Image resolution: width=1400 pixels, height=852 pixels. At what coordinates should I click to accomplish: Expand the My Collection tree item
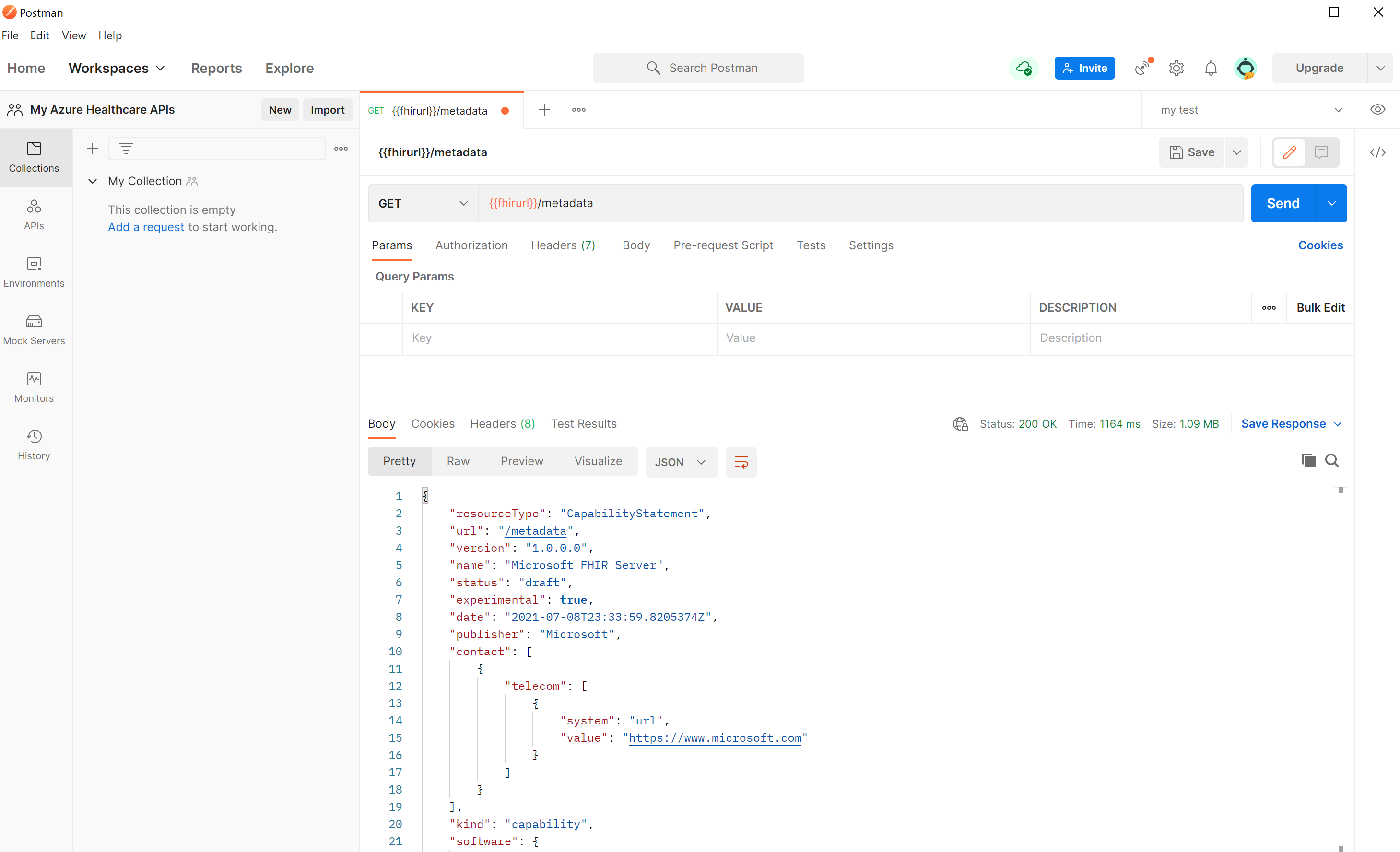point(91,181)
